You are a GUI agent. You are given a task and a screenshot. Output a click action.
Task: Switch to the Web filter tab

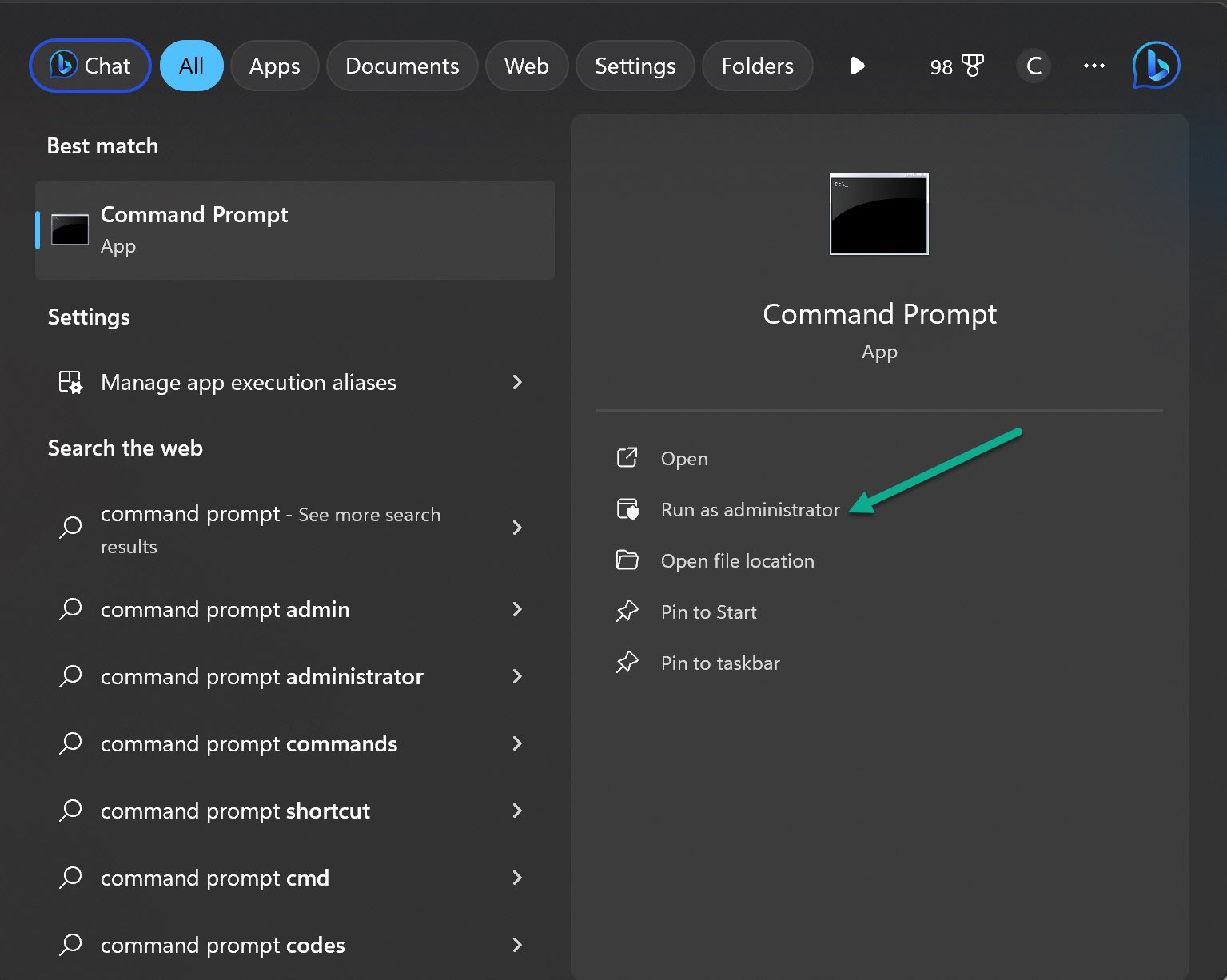526,66
